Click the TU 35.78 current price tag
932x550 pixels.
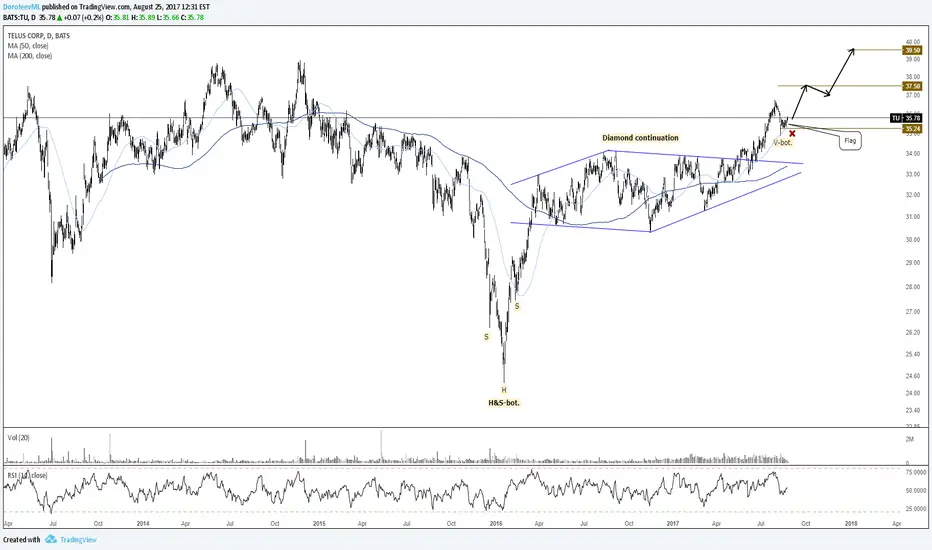(906, 118)
